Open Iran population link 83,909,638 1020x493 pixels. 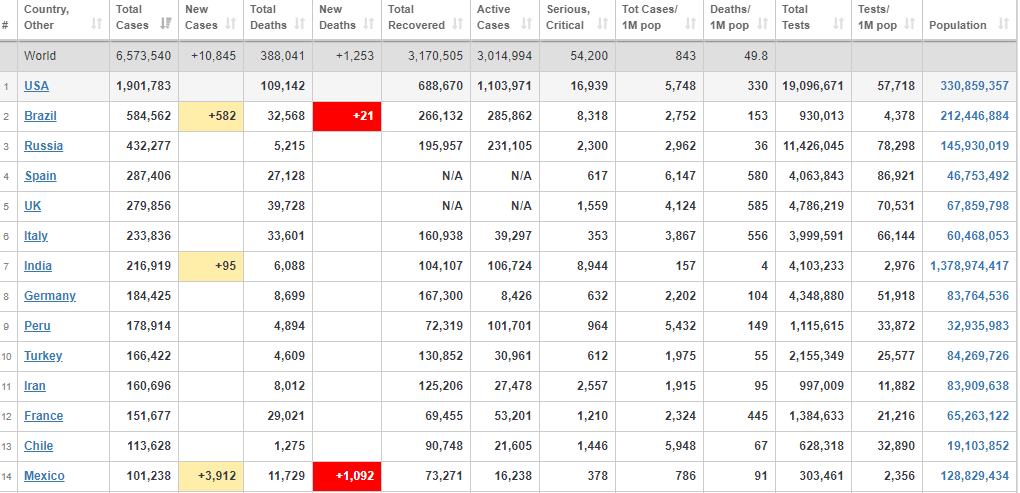click(x=978, y=386)
